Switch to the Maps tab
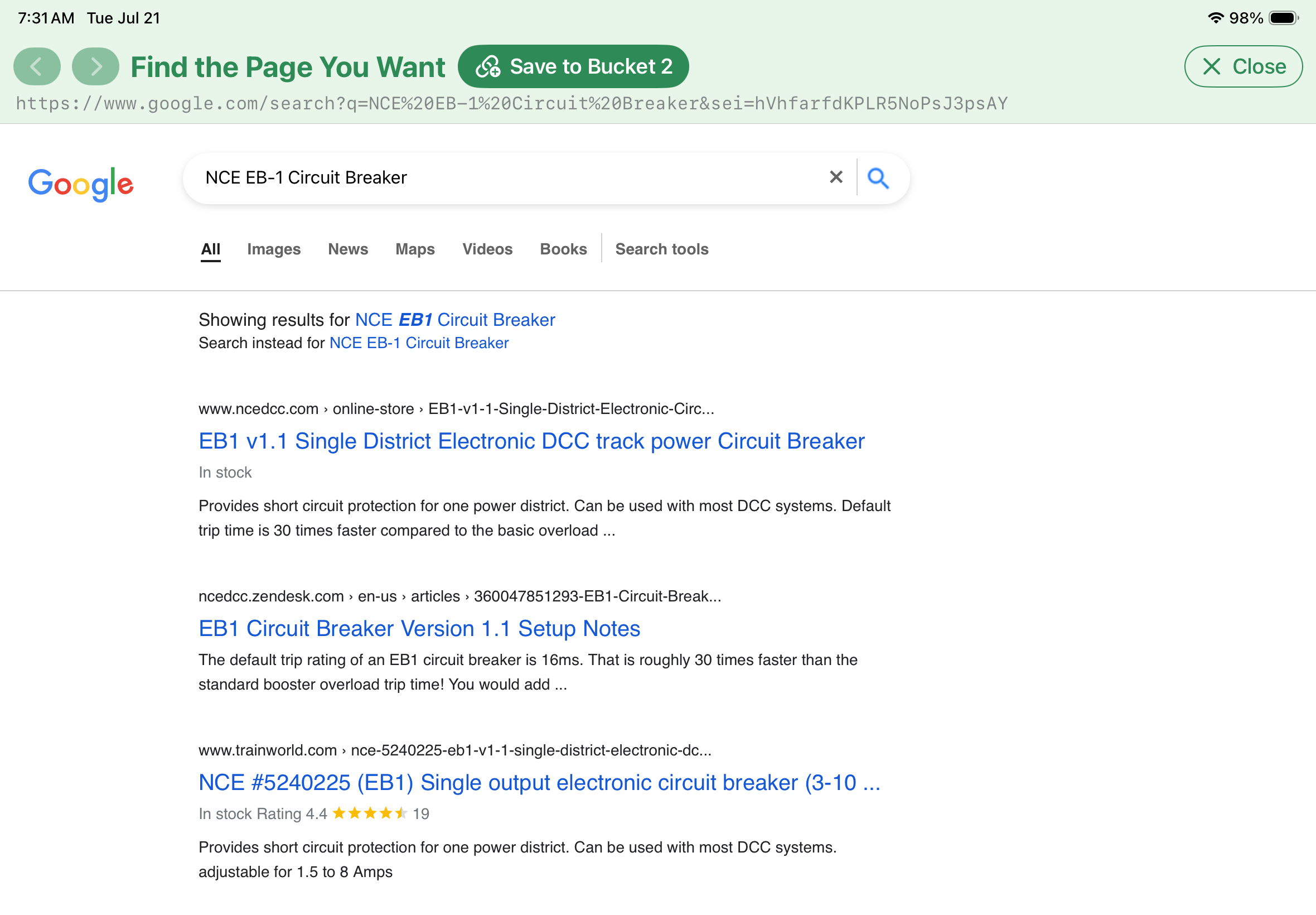Image resolution: width=1316 pixels, height=915 pixels. (415, 249)
